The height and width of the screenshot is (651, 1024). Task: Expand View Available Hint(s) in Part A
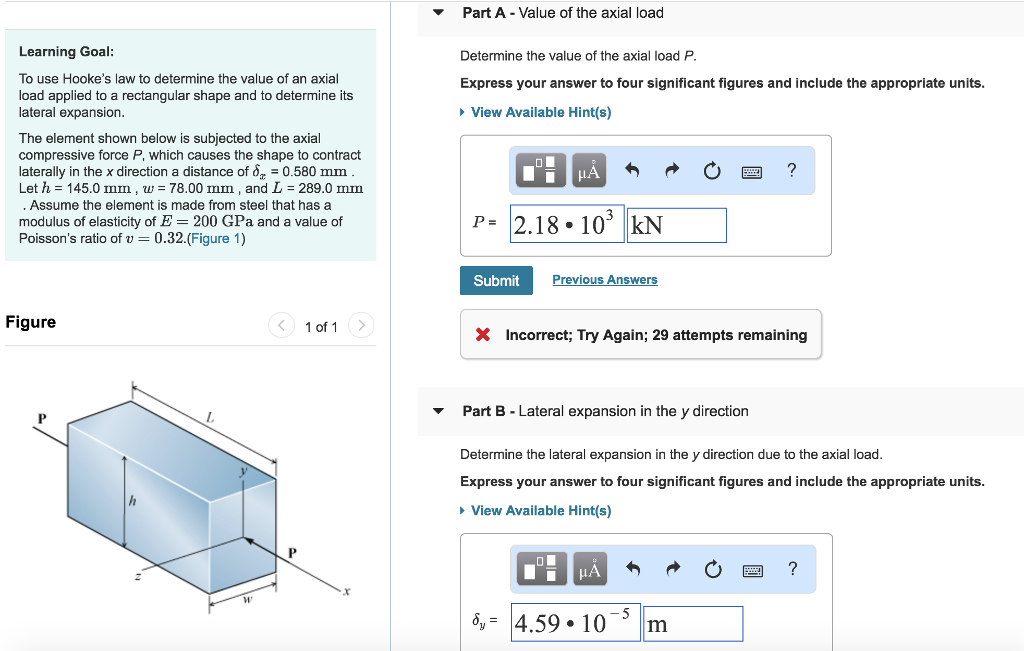pos(540,112)
